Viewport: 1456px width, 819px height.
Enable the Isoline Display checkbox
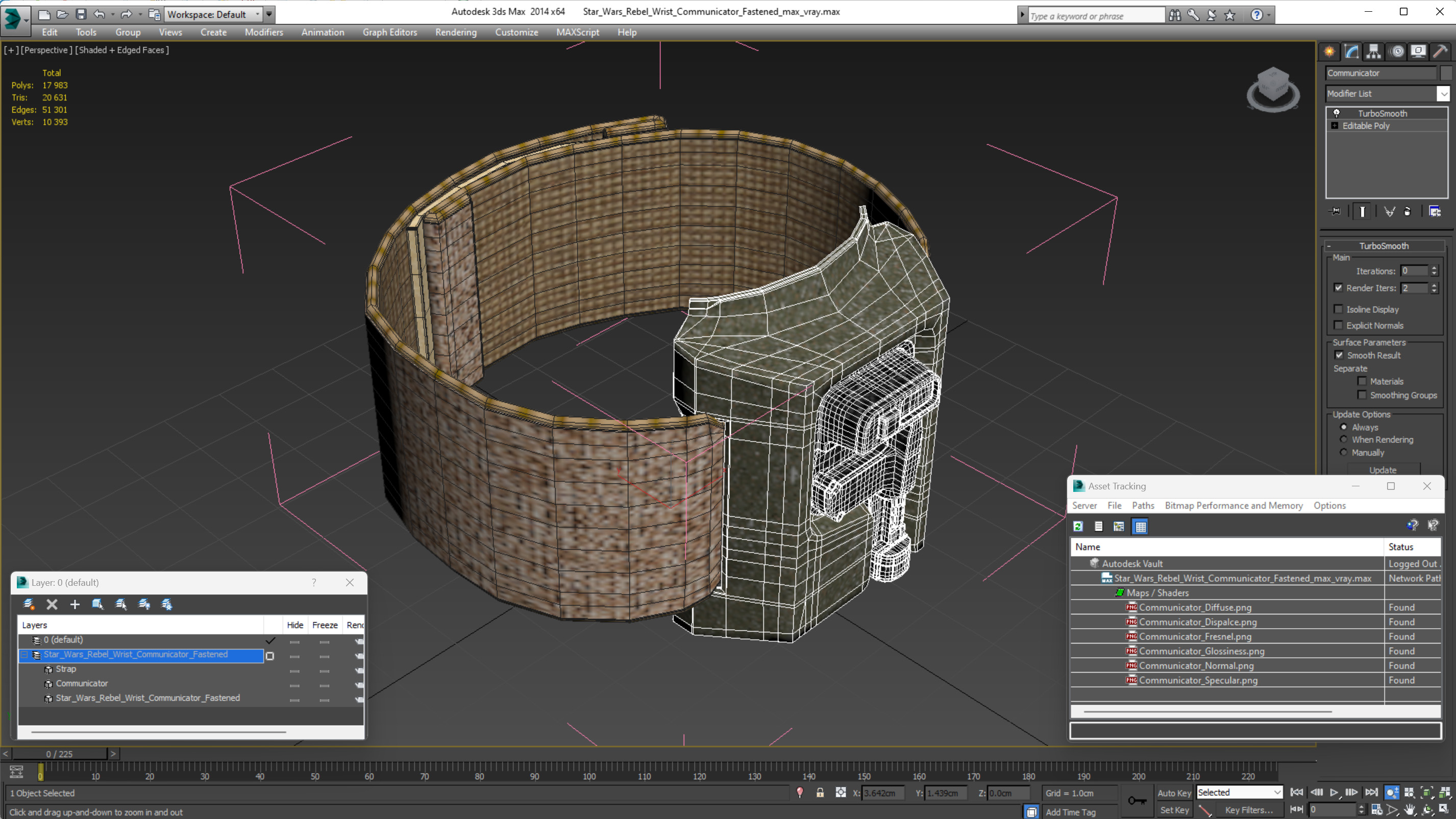1339,309
